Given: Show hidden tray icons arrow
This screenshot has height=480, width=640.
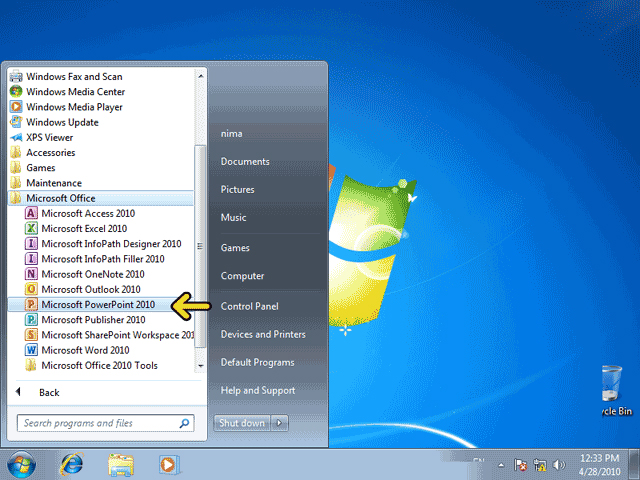Looking at the screenshot, I should click(x=501, y=465).
